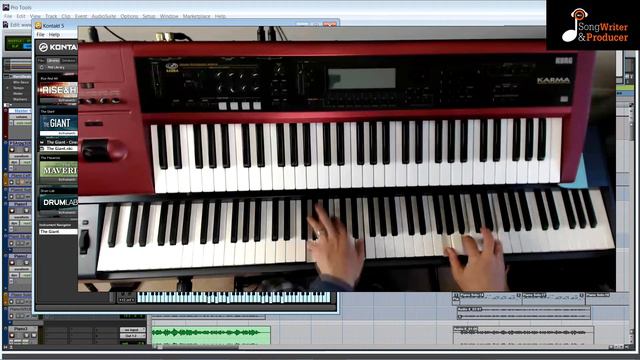This screenshot has width=640, height=360.
Task: Select 'The Giant' in the Instrument Navigator
Action: point(58,231)
